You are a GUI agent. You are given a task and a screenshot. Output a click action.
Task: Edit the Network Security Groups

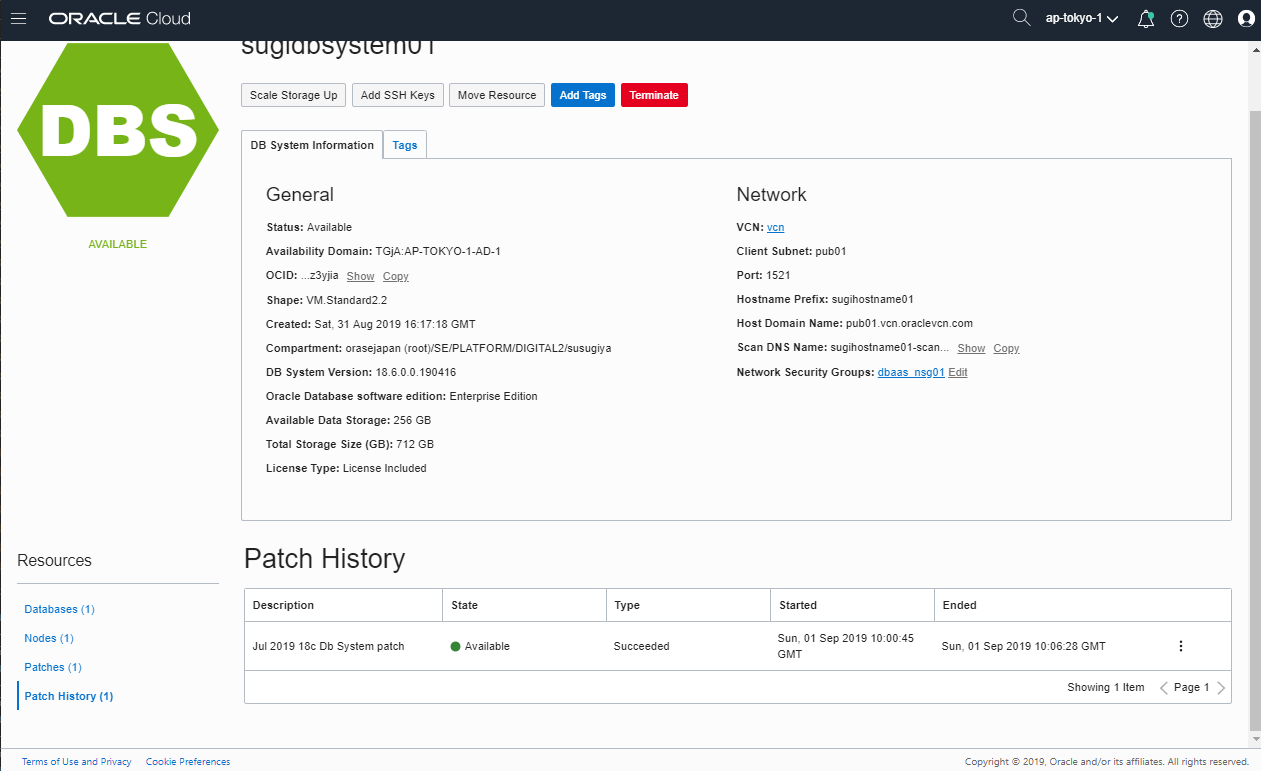pos(958,372)
